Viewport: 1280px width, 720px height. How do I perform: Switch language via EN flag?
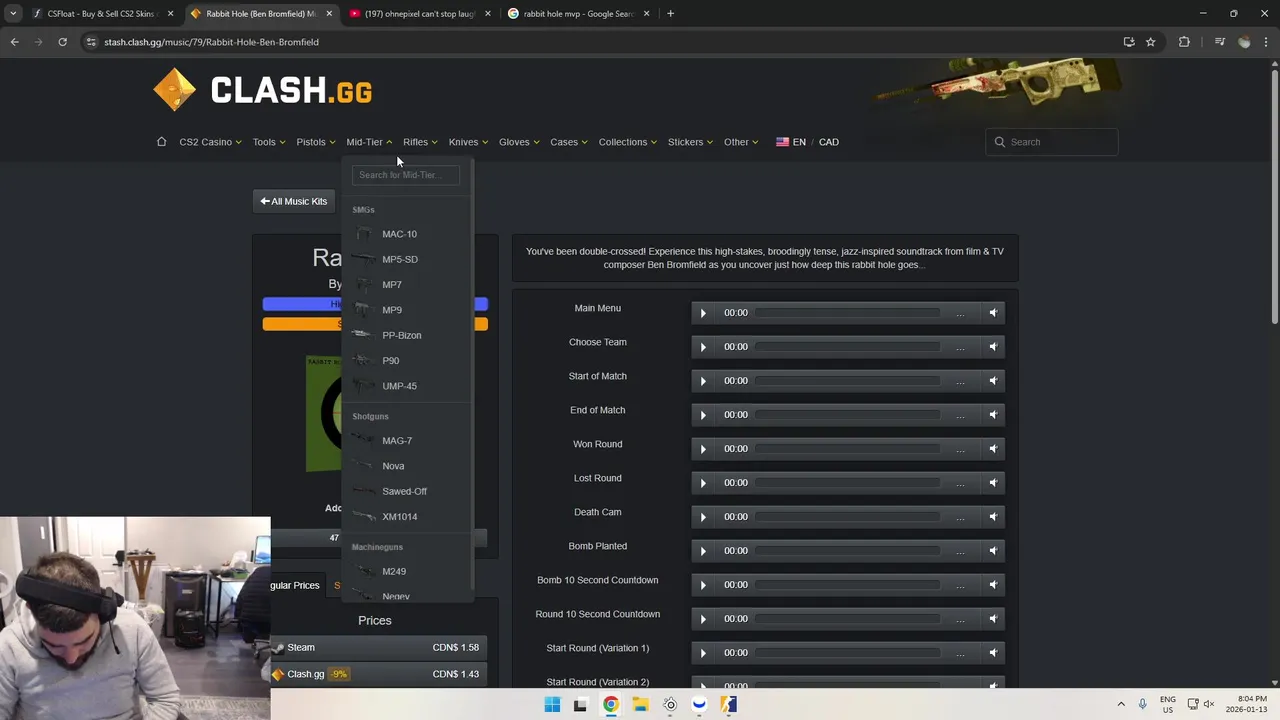pyautogui.click(x=791, y=142)
